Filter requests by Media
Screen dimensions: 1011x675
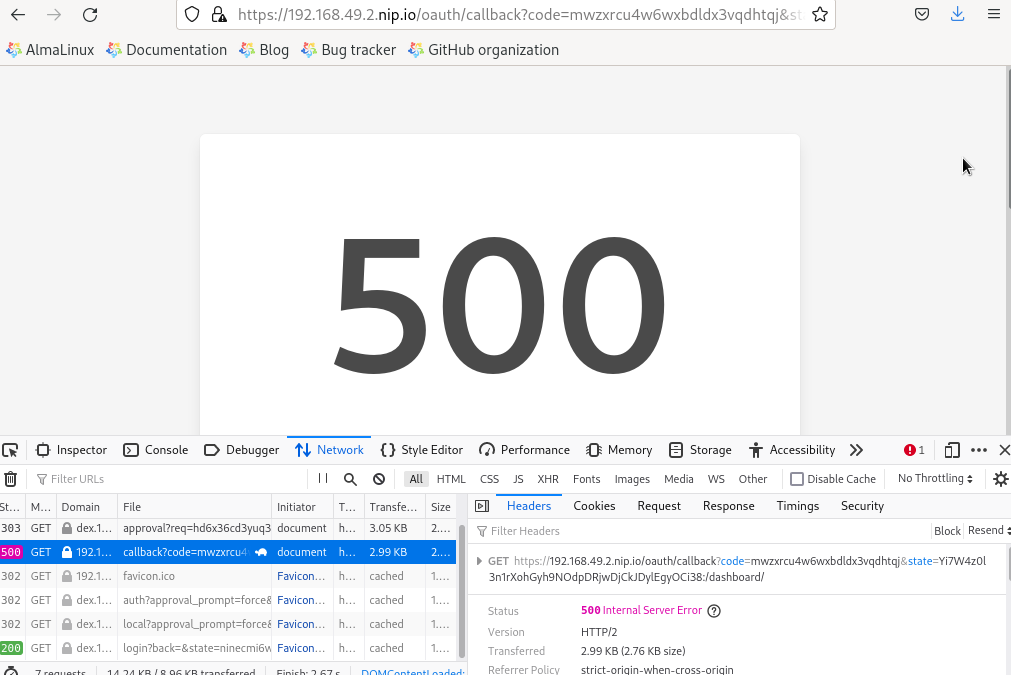(679, 479)
